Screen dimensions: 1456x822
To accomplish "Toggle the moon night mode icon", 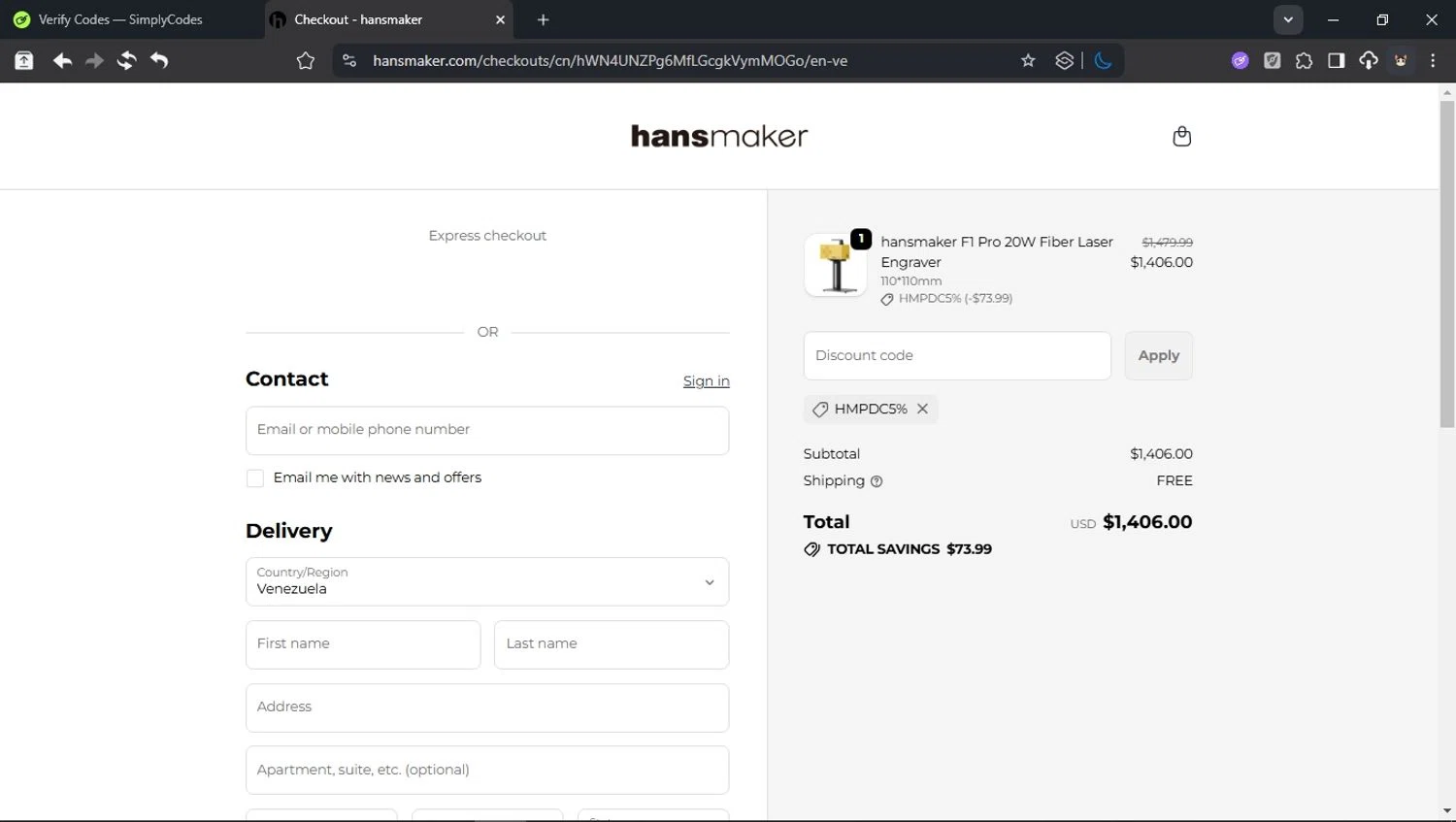I will pyautogui.click(x=1103, y=60).
